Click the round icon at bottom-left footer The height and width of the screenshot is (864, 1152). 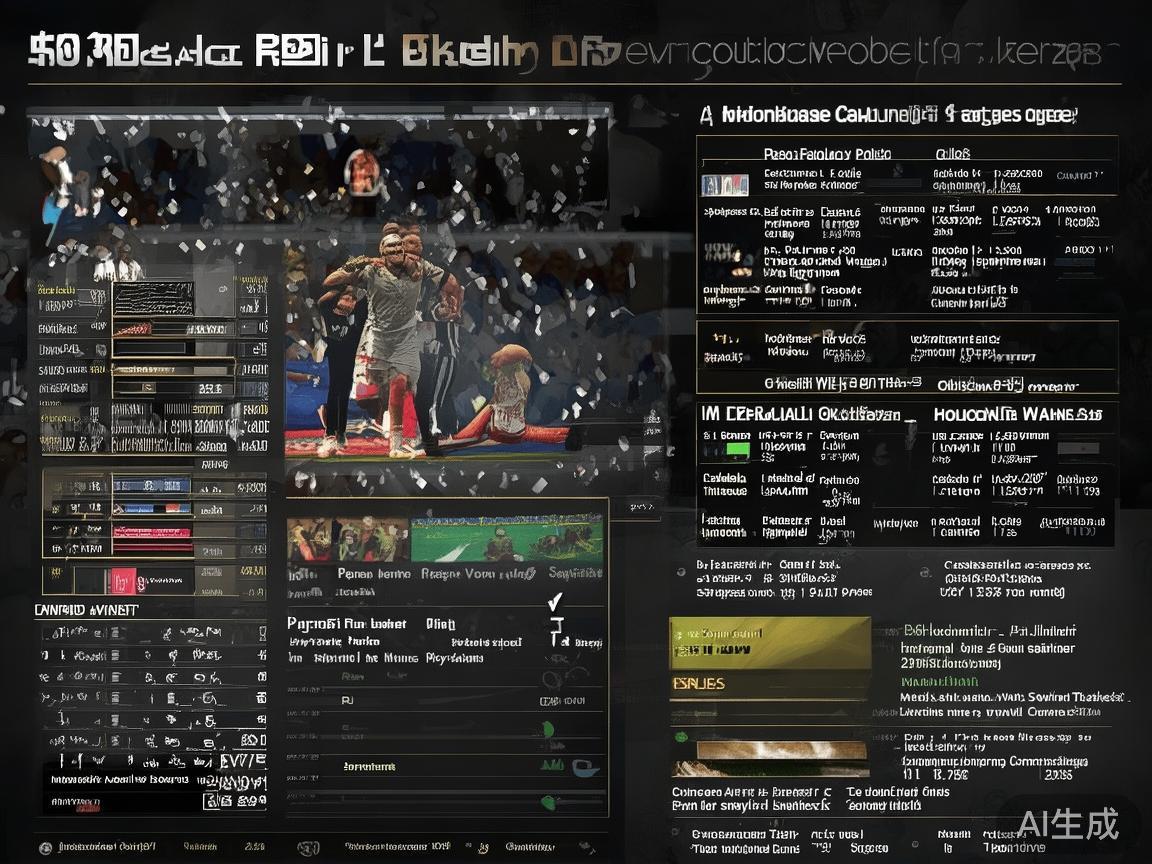pos(44,847)
